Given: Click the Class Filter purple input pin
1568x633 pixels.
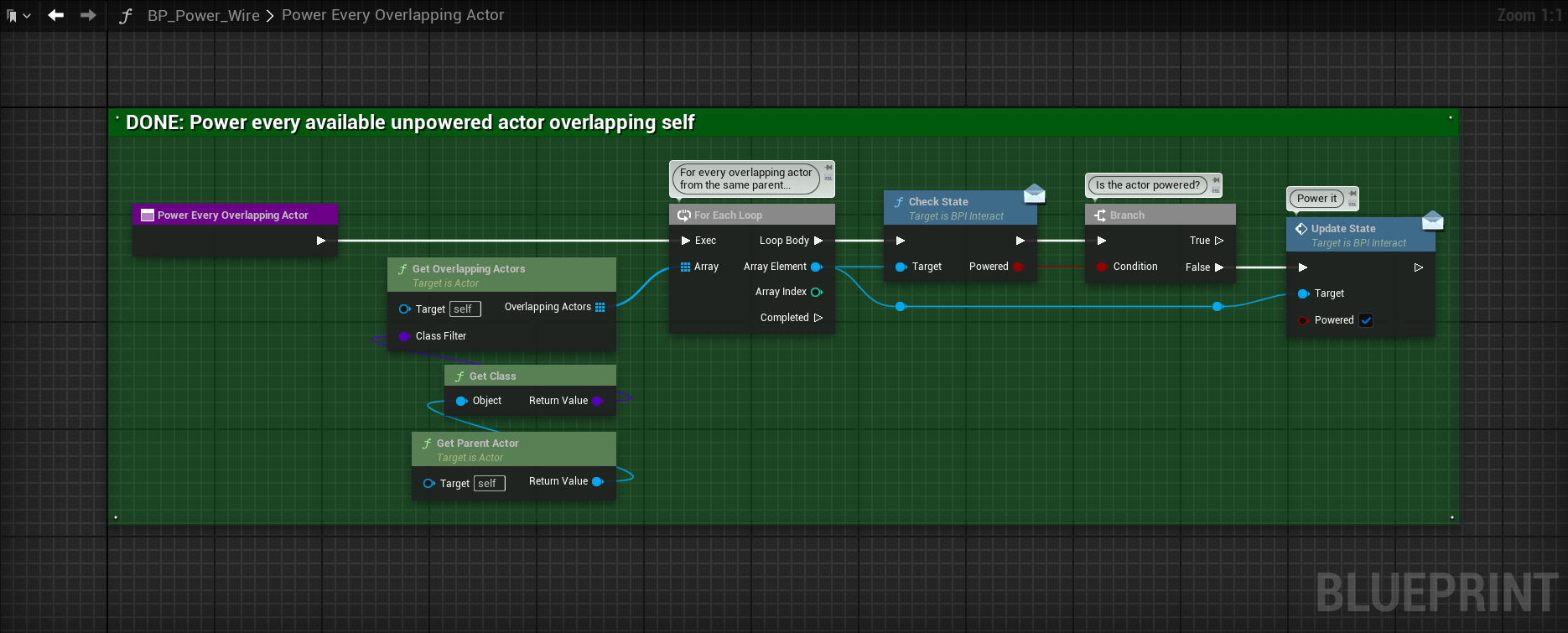Looking at the screenshot, I should [404, 336].
